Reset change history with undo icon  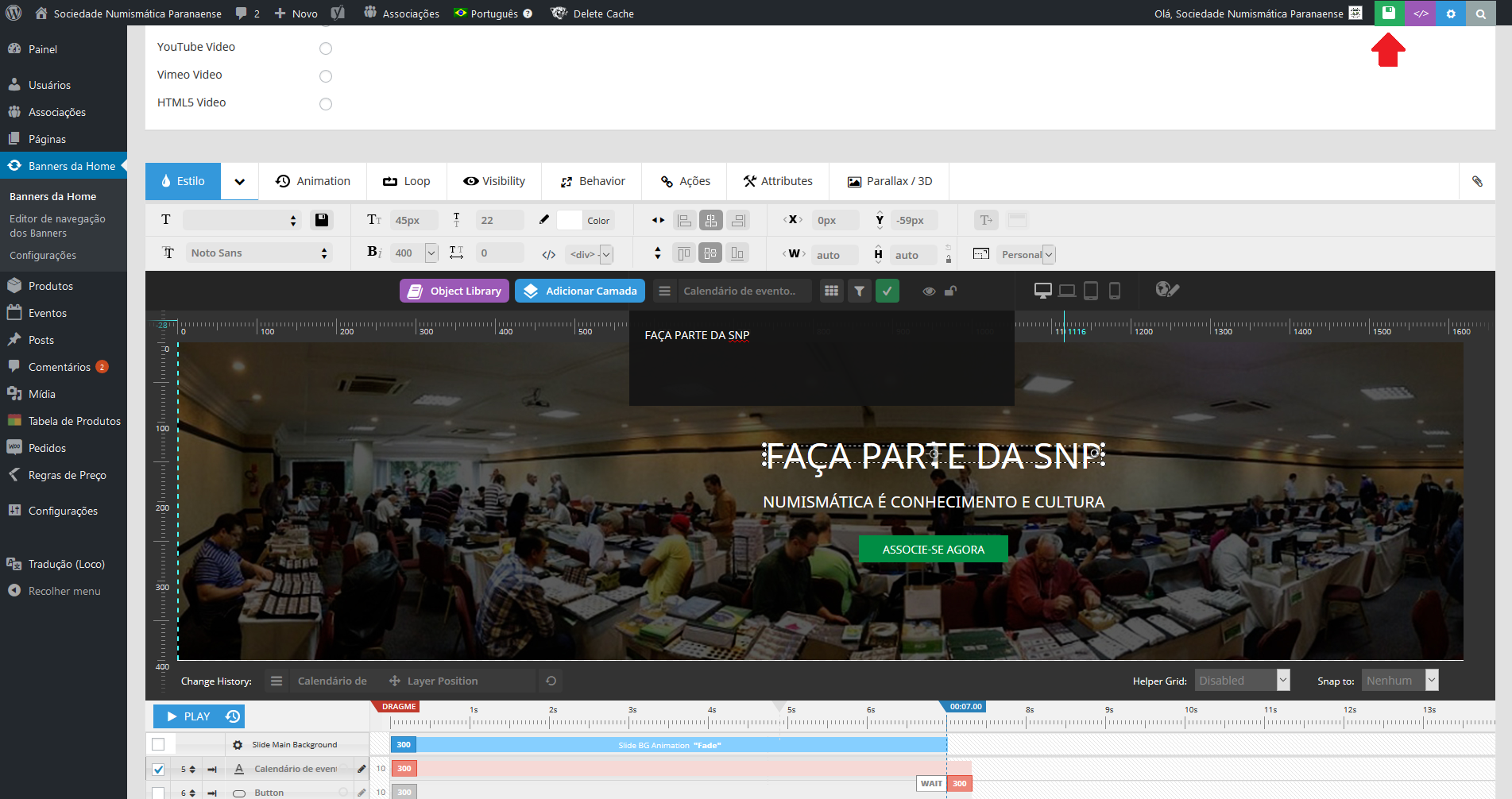click(x=551, y=681)
